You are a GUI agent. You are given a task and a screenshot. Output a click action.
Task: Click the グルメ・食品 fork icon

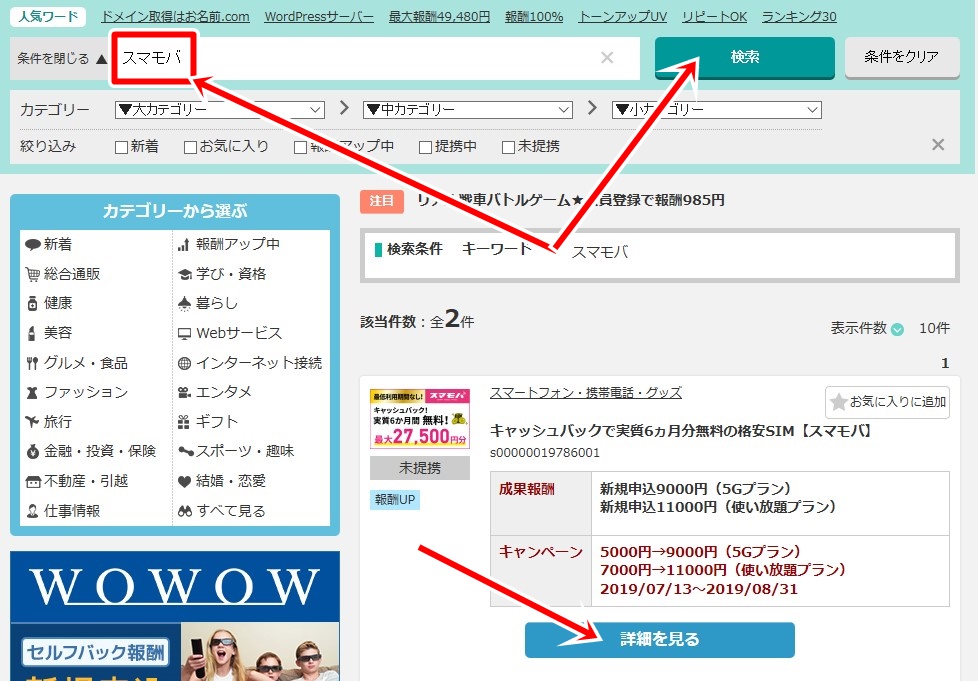coord(32,363)
